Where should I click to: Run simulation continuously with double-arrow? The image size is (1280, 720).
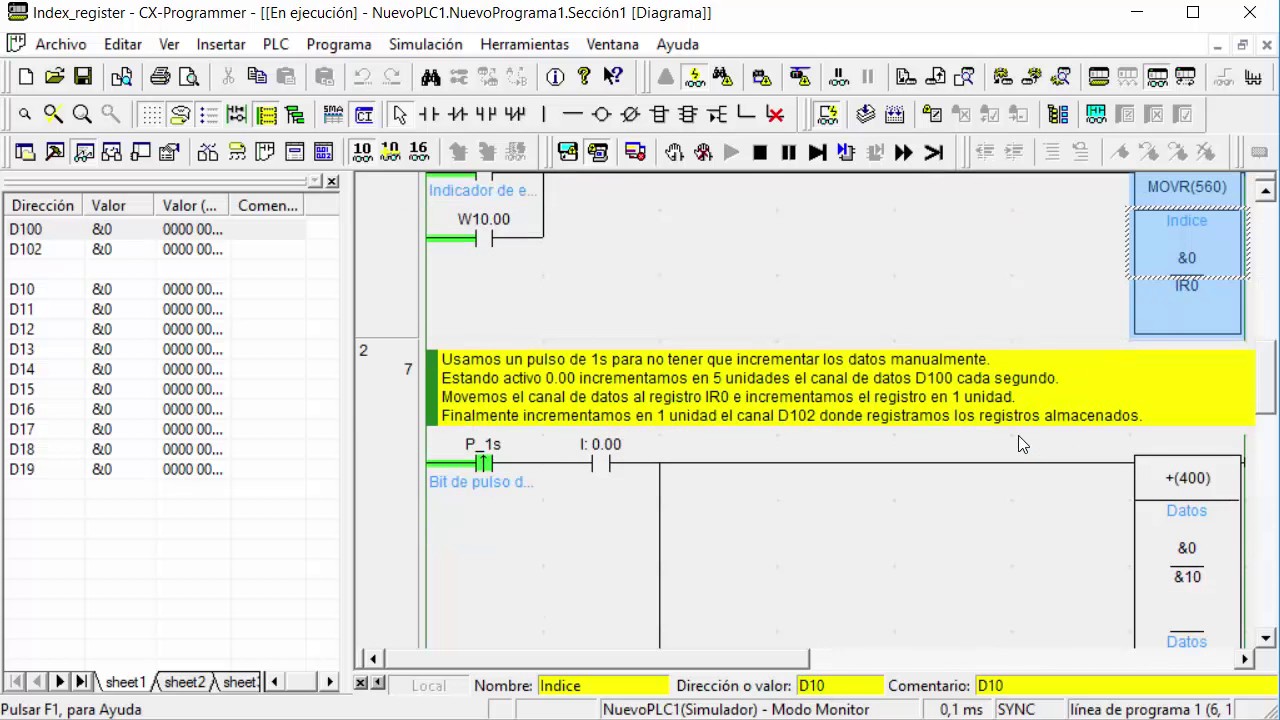click(904, 153)
